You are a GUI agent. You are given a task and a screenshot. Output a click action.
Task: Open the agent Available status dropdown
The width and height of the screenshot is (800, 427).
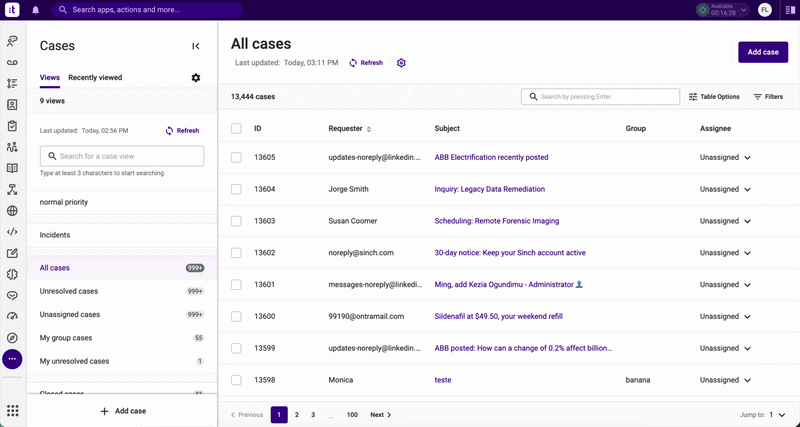[722, 10]
